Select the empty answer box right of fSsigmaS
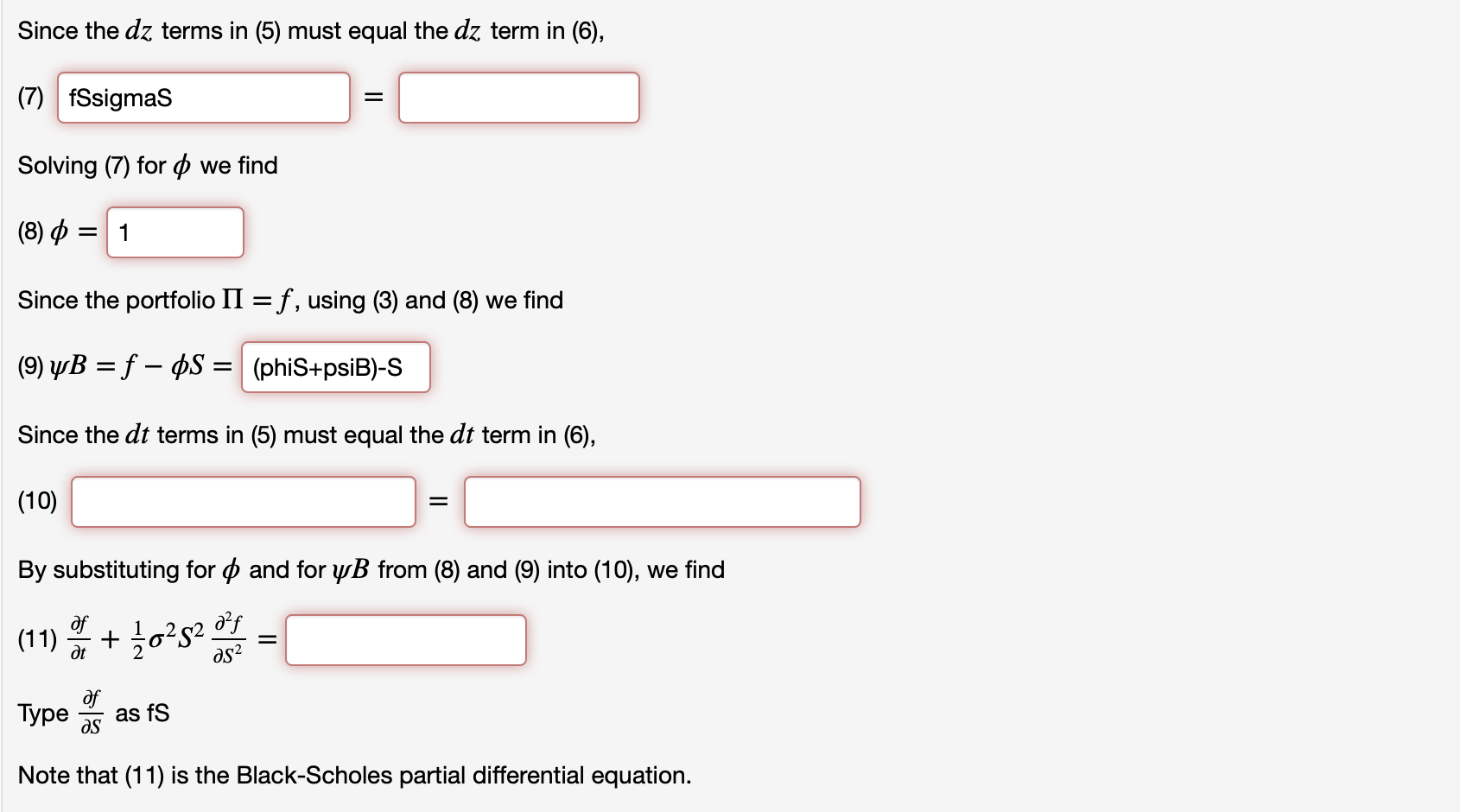The height and width of the screenshot is (812, 1460). [x=518, y=97]
